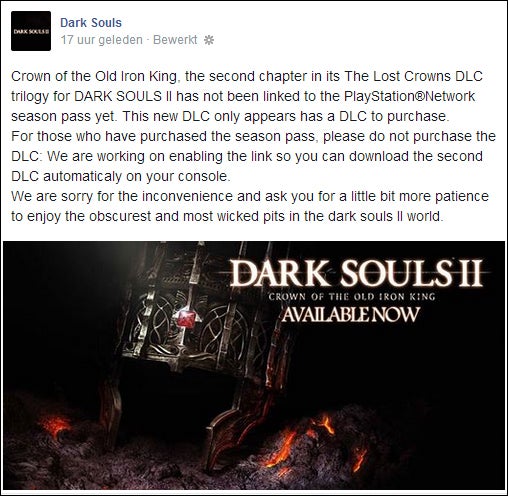Click the line 'DLC automaticaly on your console'
The height and width of the screenshot is (496, 508).
coord(121,176)
